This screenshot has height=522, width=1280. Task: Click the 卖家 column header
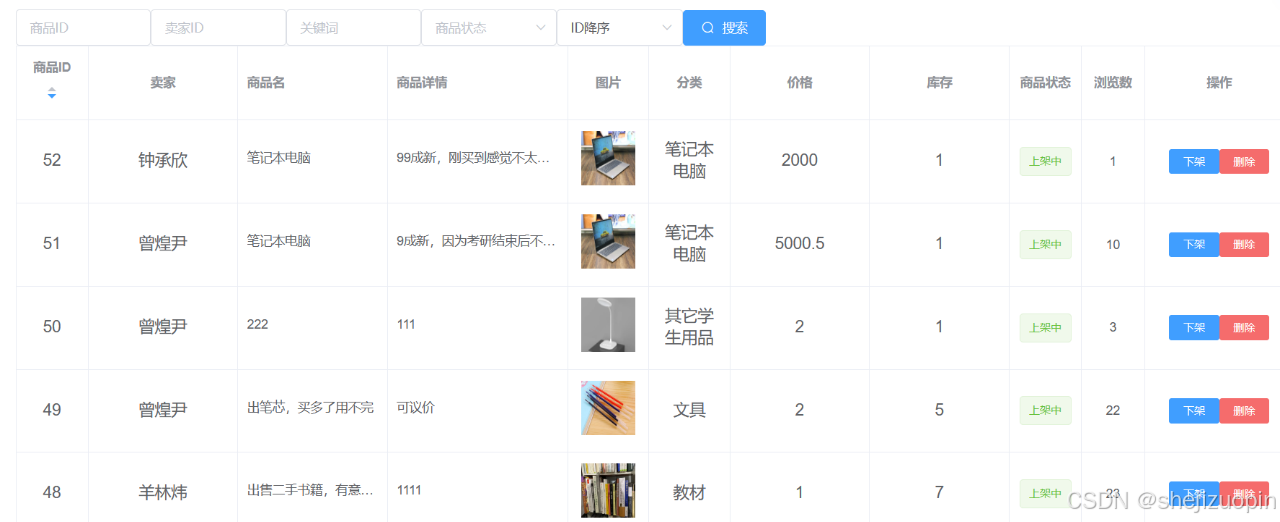pos(163,83)
